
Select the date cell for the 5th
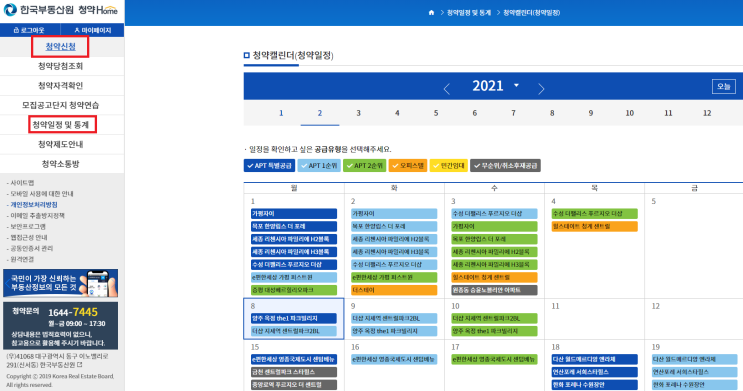[694, 246]
